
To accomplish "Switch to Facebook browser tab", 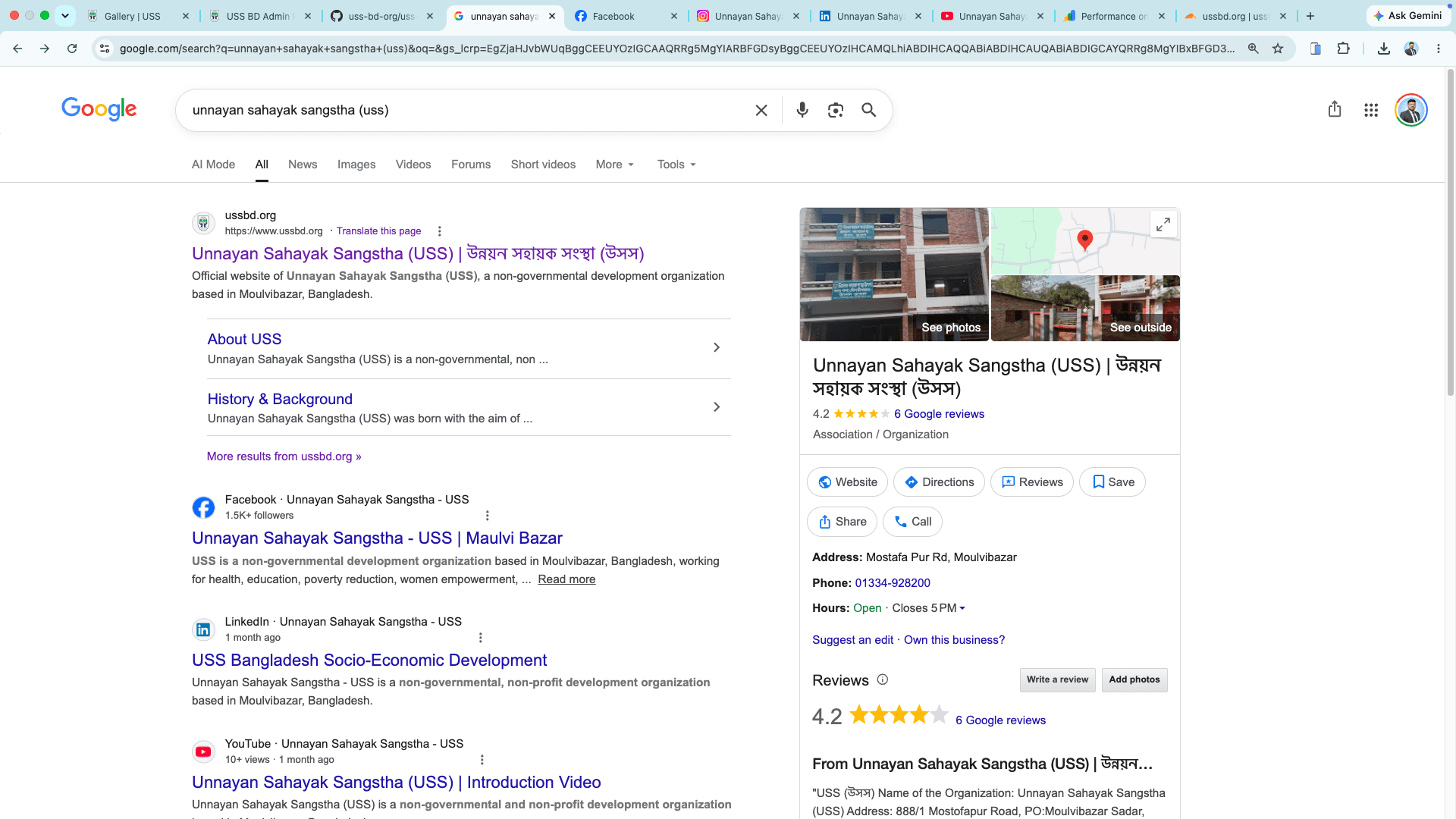I will [626, 16].
